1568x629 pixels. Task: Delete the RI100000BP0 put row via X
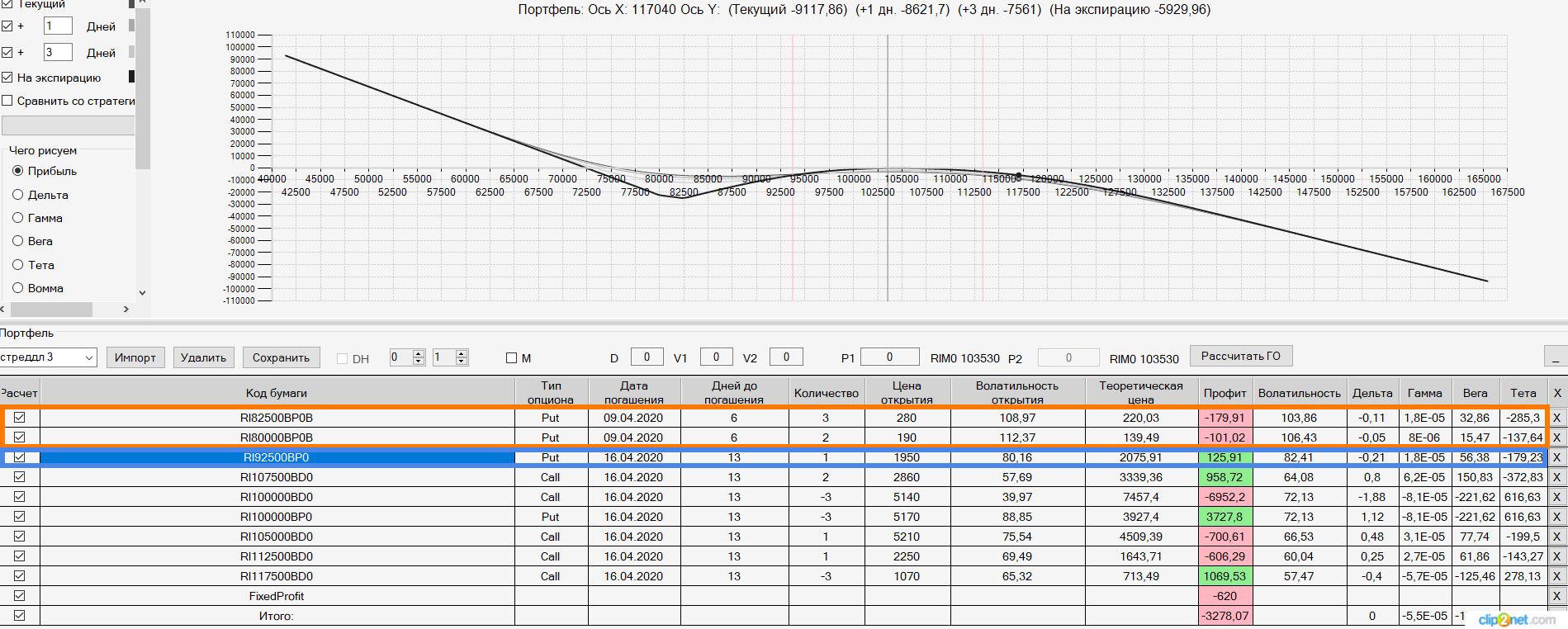1556,517
